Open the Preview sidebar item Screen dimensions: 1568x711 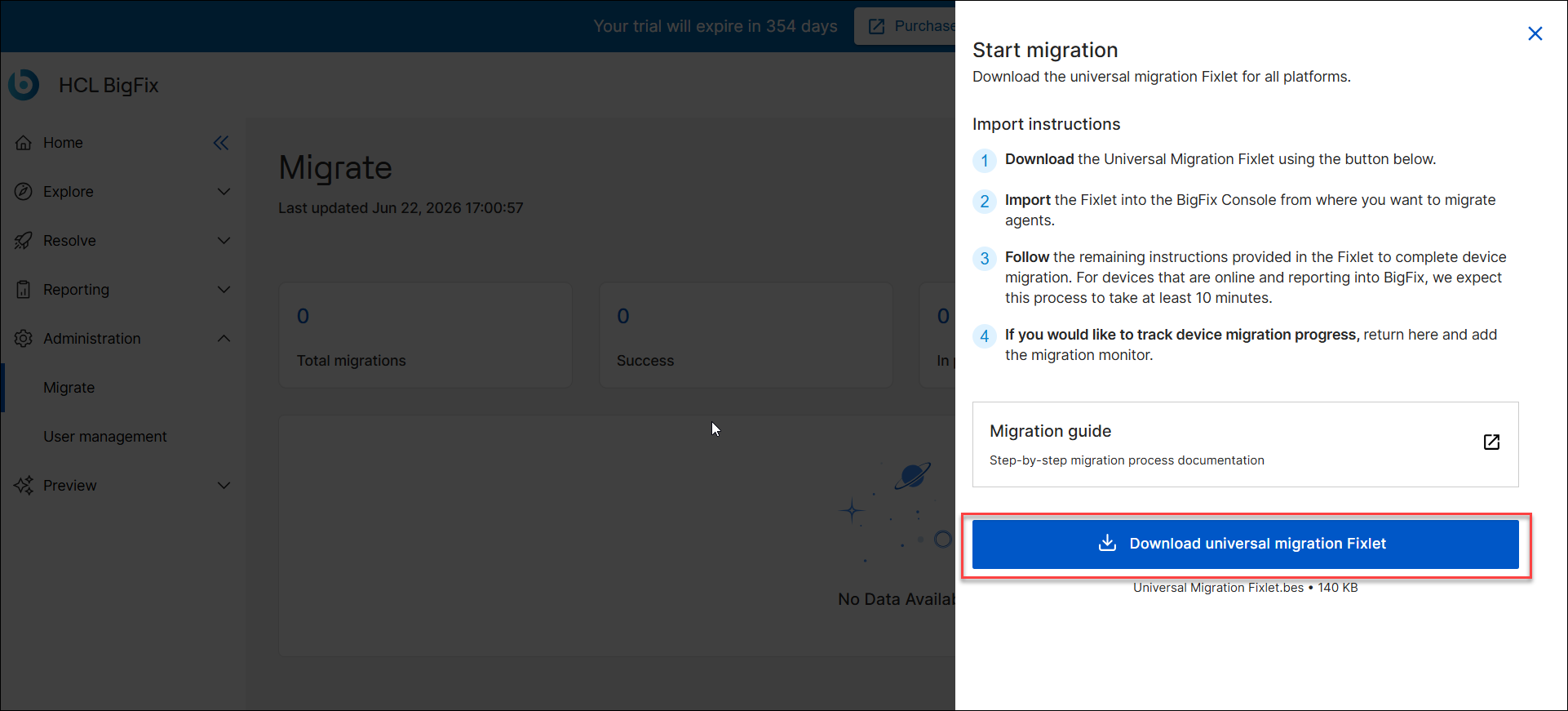click(122, 486)
